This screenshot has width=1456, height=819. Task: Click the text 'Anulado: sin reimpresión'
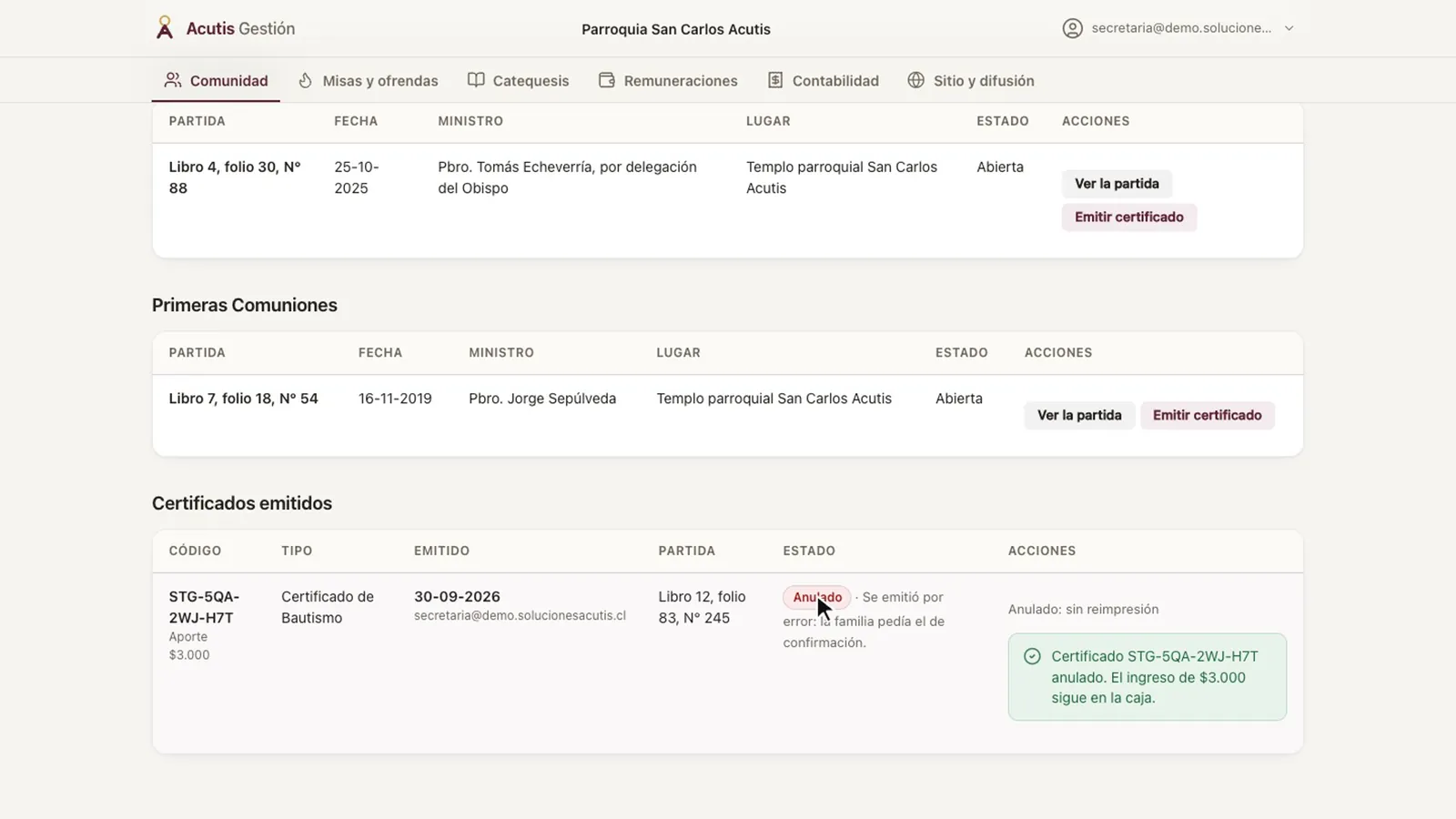coord(1083,610)
